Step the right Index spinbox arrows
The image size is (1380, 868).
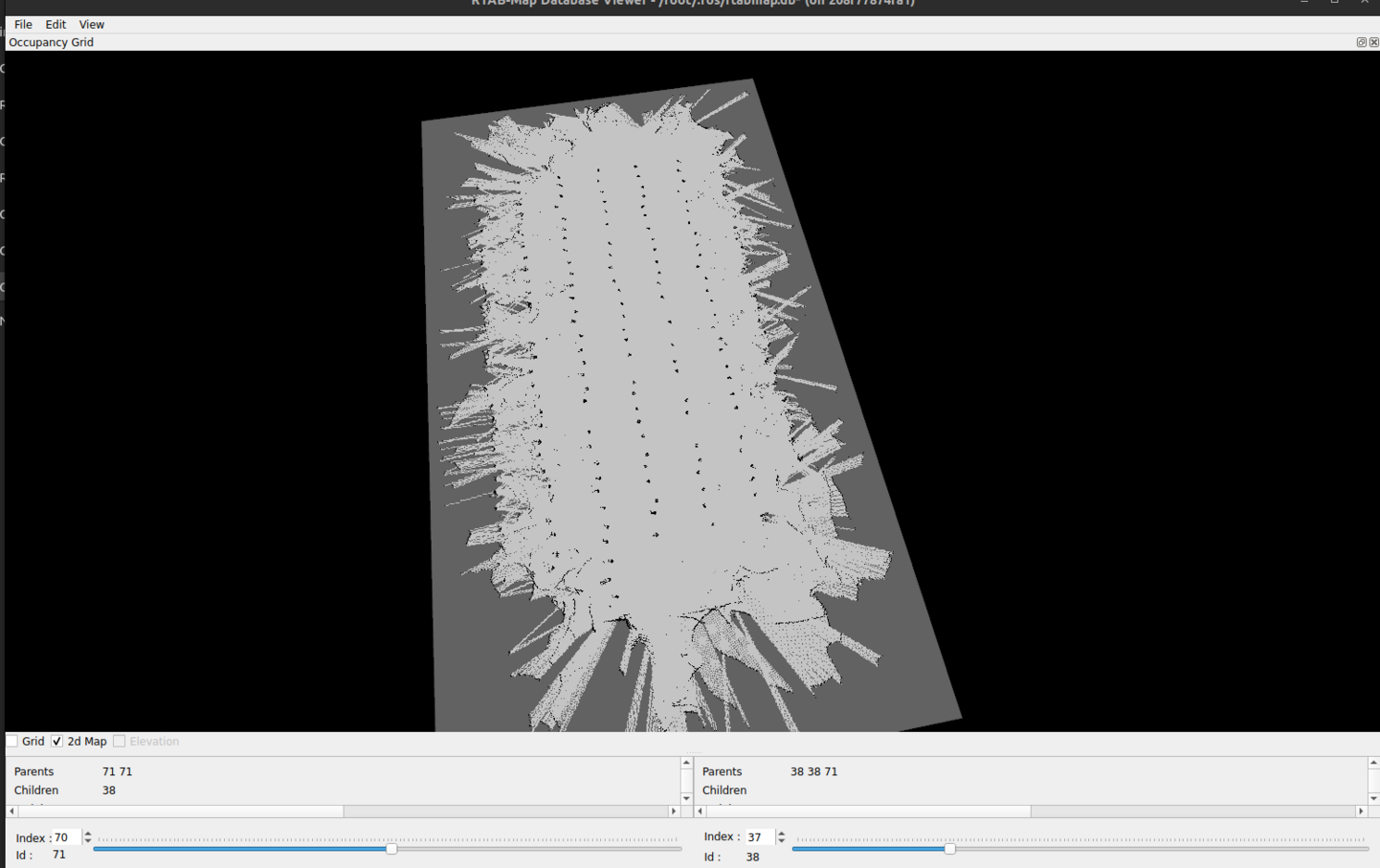coord(781,837)
